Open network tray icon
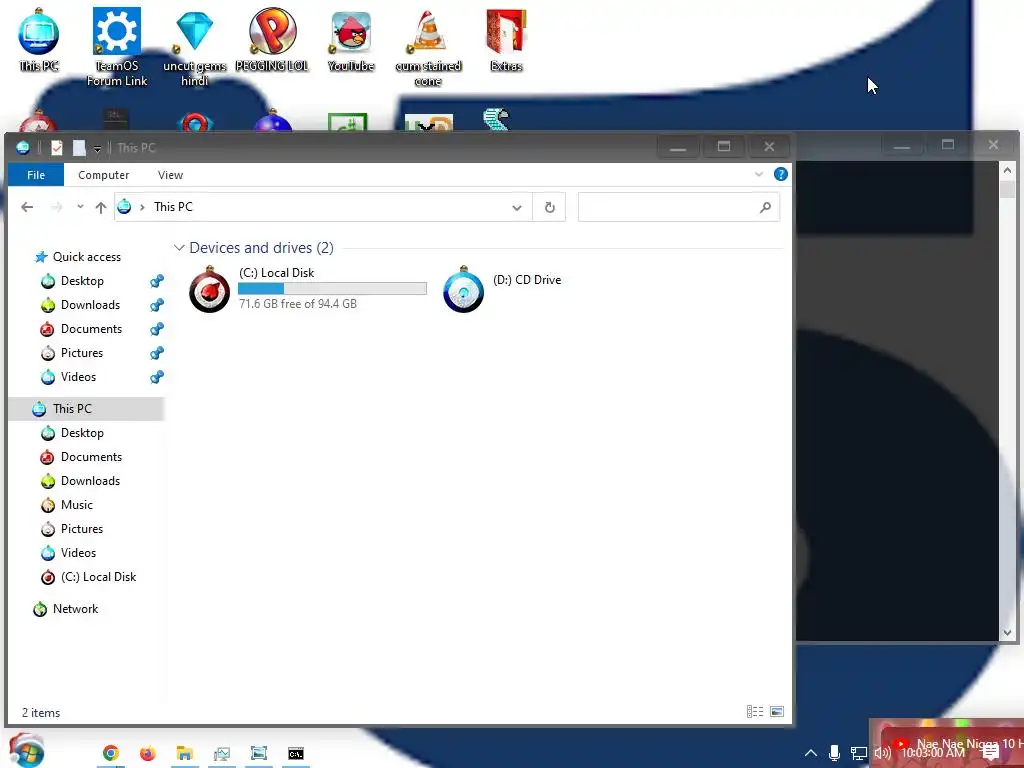The height and width of the screenshot is (768, 1024). tap(858, 754)
